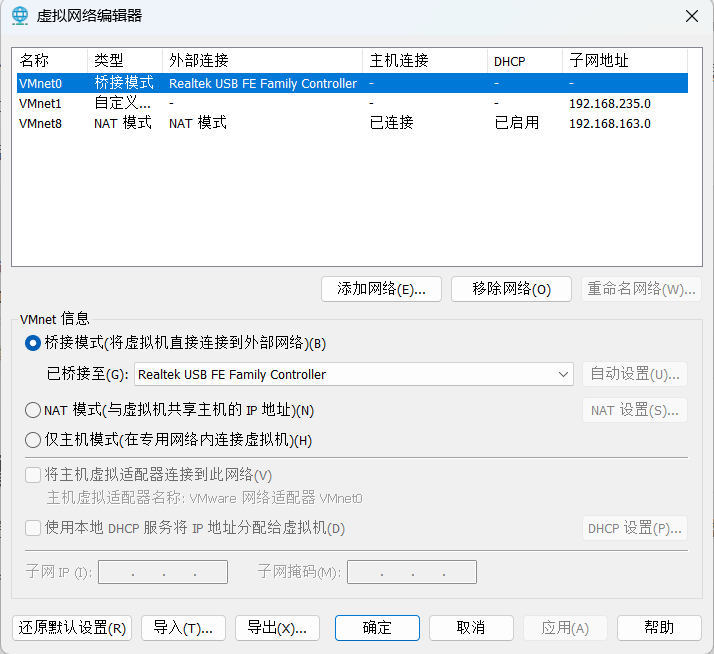Select the VMnet8 network row
Screen dimensions: 714x654
(x=352, y=123)
